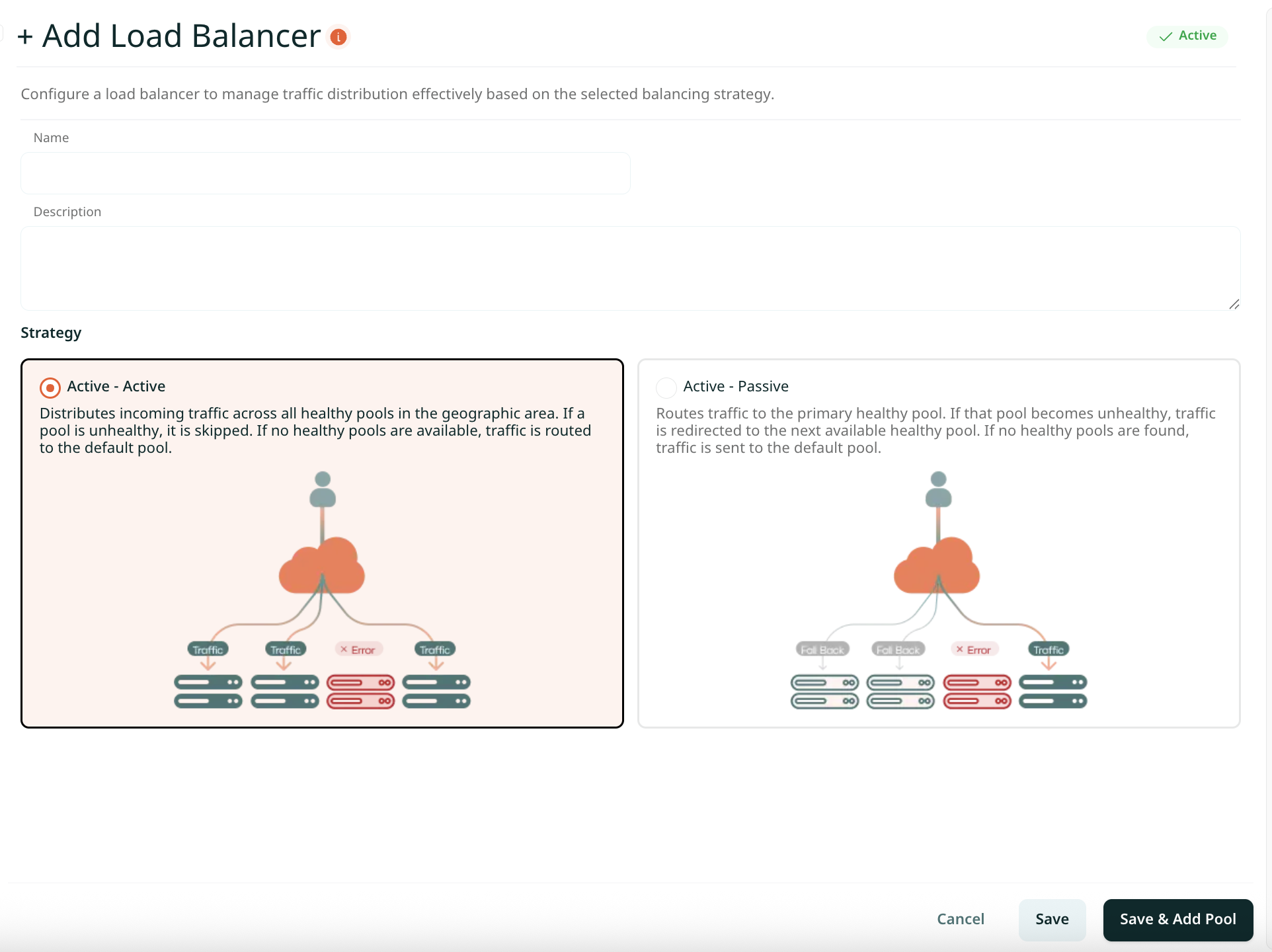Click the Error label in the Active-Active diagram
The image size is (1272, 952).
360,649
